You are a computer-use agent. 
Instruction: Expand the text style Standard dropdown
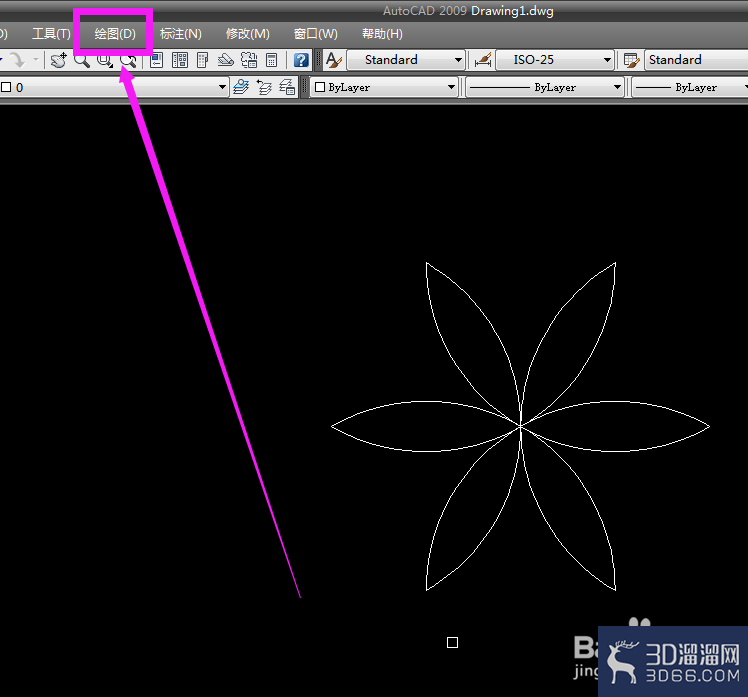click(x=458, y=60)
